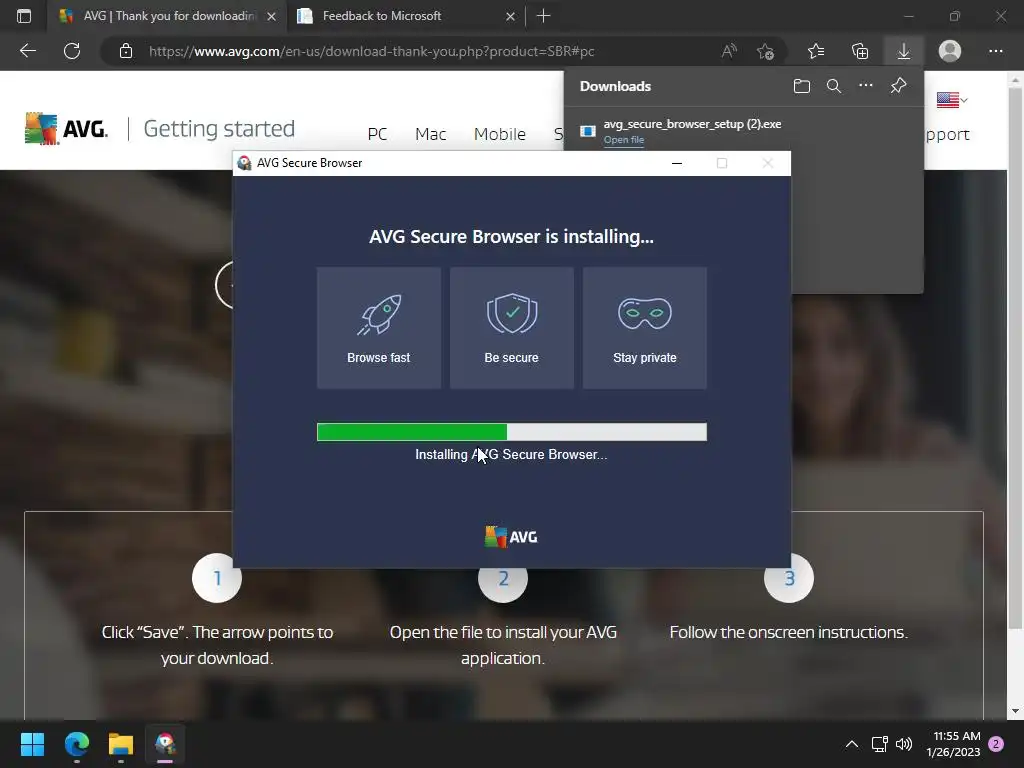Open volume control tray icon
Viewport: 1024px width, 768px height.
pyautogui.click(x=904, y=744)
